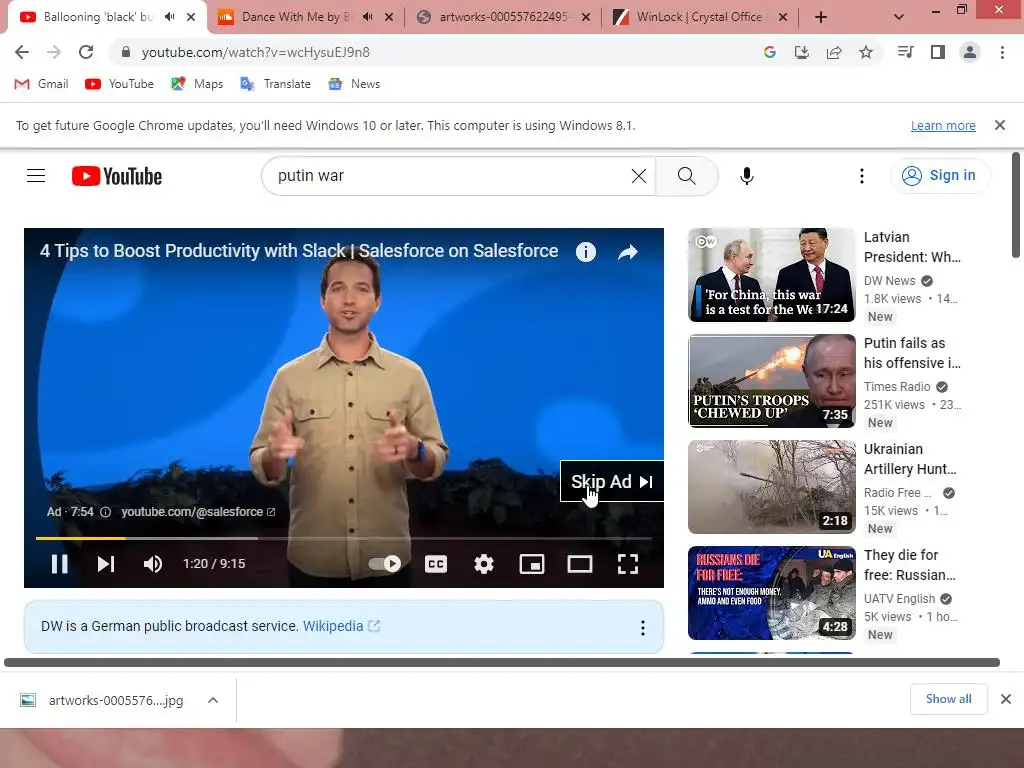Open the youtube.com/@salesforce ad link
Screen dimensions: 1024x768
click(x=198, y=512)
